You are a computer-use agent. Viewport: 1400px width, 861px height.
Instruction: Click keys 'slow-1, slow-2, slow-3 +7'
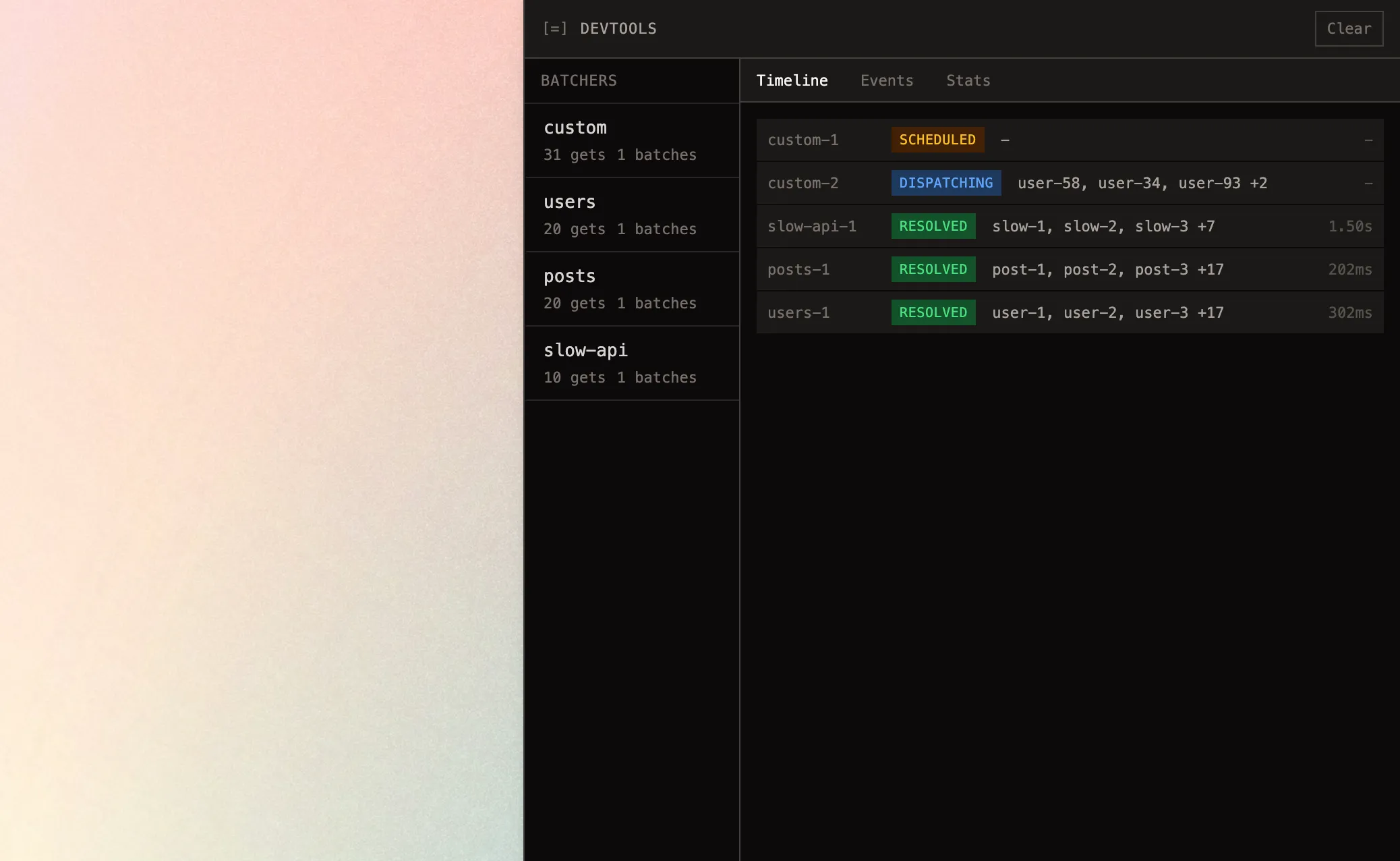[x=1103, y=226]
